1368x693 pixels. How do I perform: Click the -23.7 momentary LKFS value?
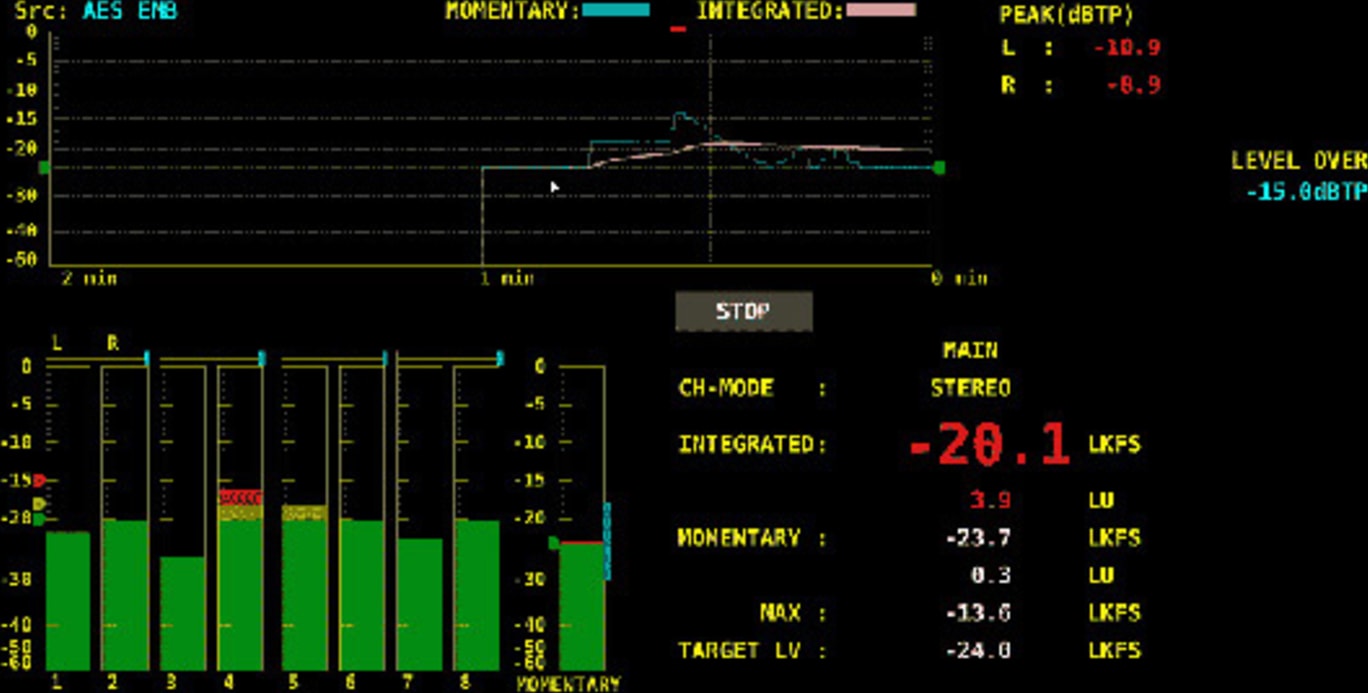(x=978, y=538)
